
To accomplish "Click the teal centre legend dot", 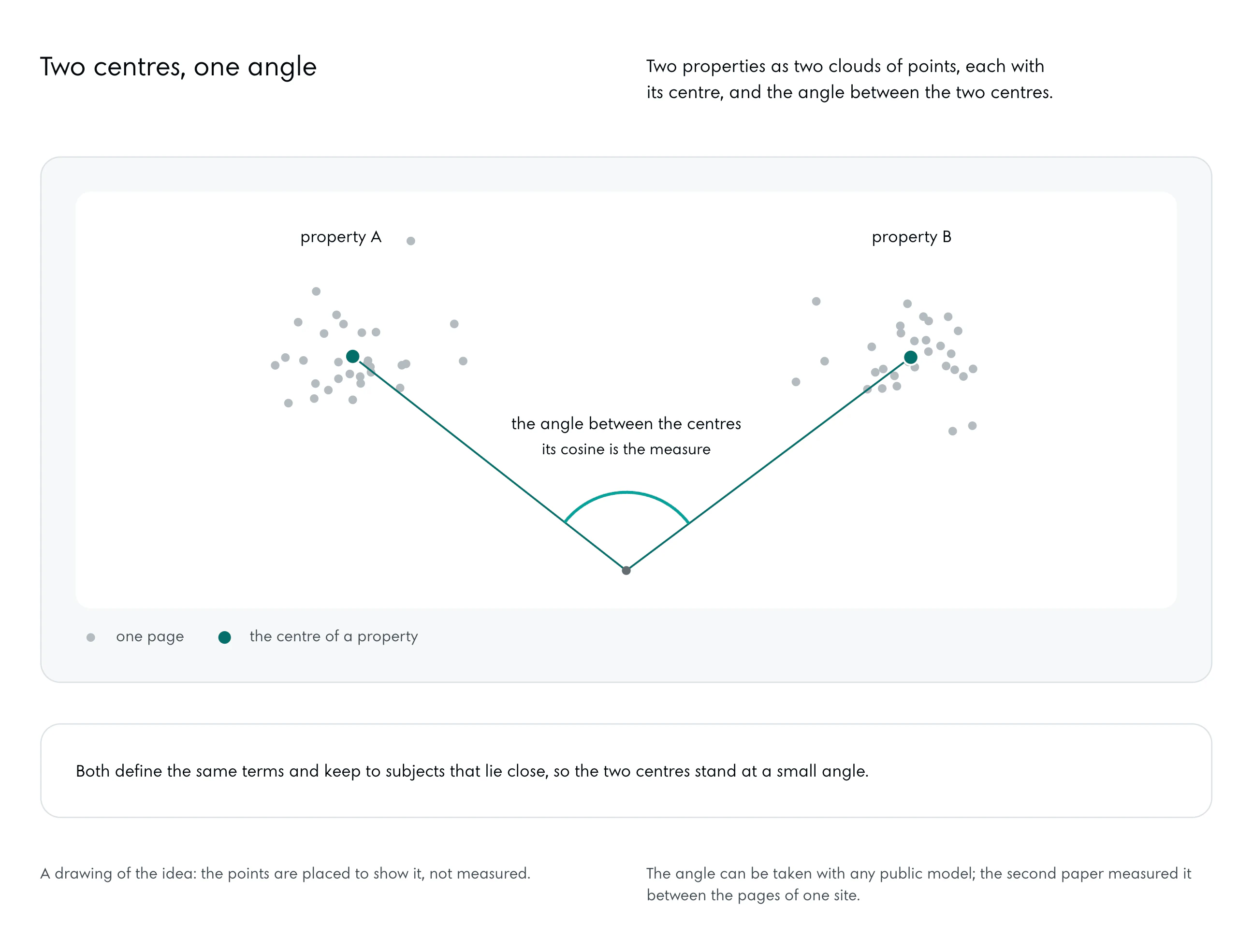I will (224, 637).
